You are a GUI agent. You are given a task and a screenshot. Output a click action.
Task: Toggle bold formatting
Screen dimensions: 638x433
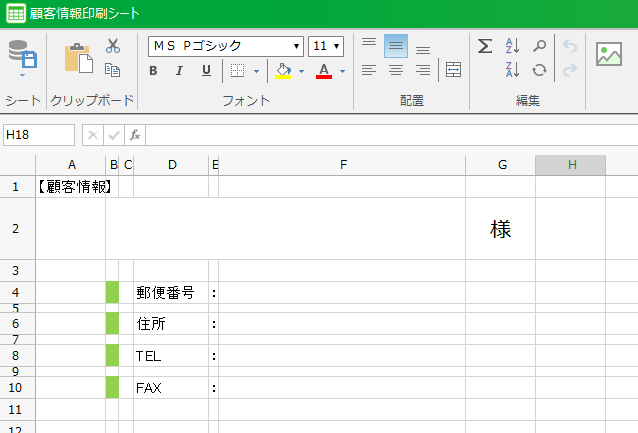pyautogui.click(x=153, y=70)
